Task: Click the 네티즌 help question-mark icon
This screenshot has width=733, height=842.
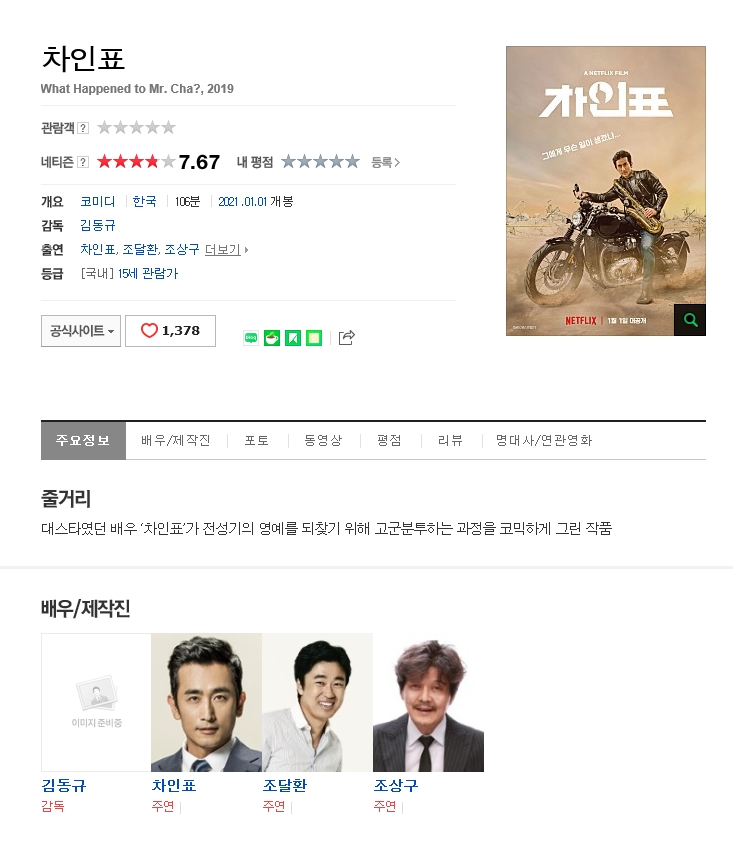Action: click(x=83, y=162)
